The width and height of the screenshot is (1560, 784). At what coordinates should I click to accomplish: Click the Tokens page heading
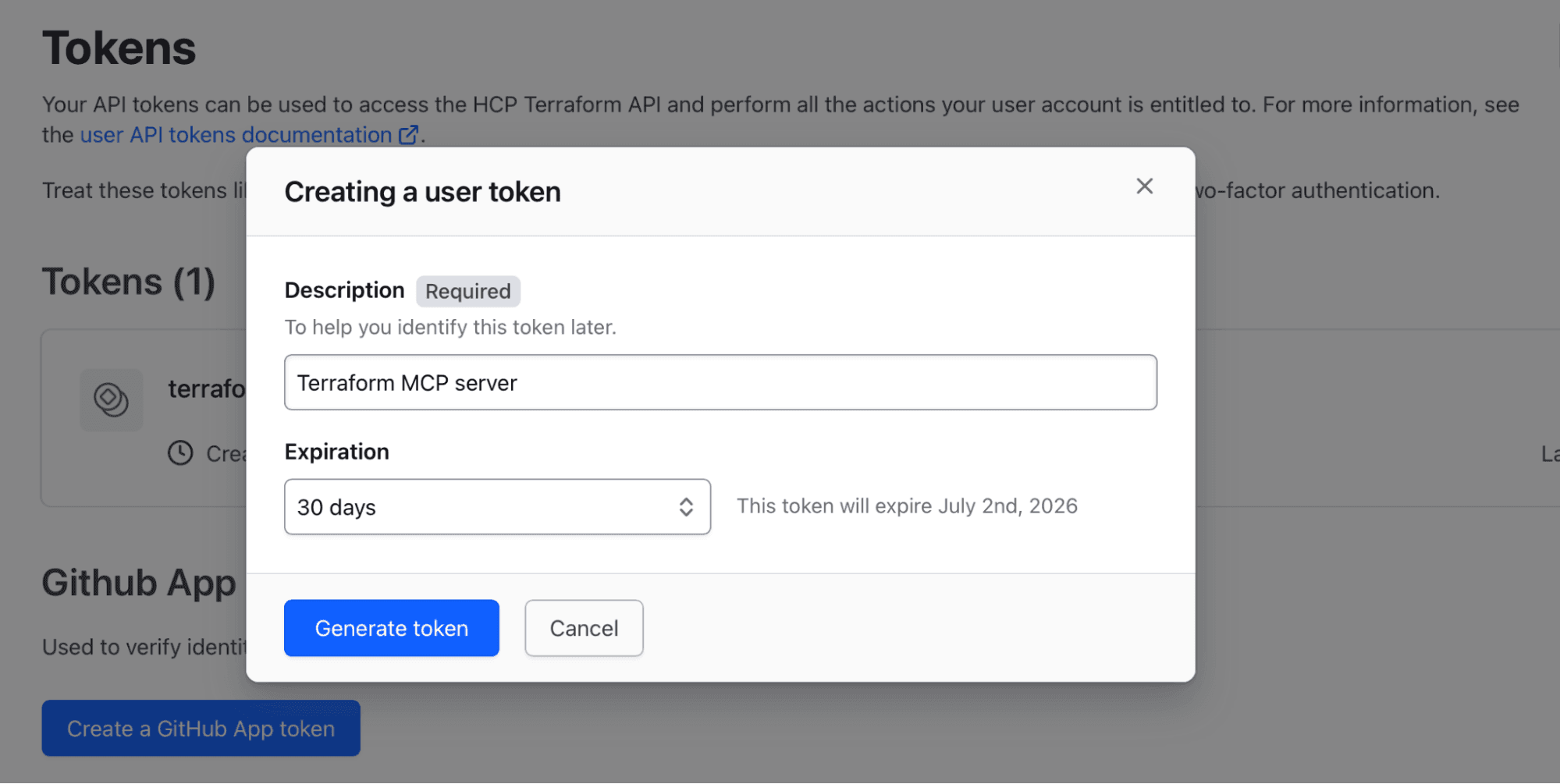(x=119, y=48)
